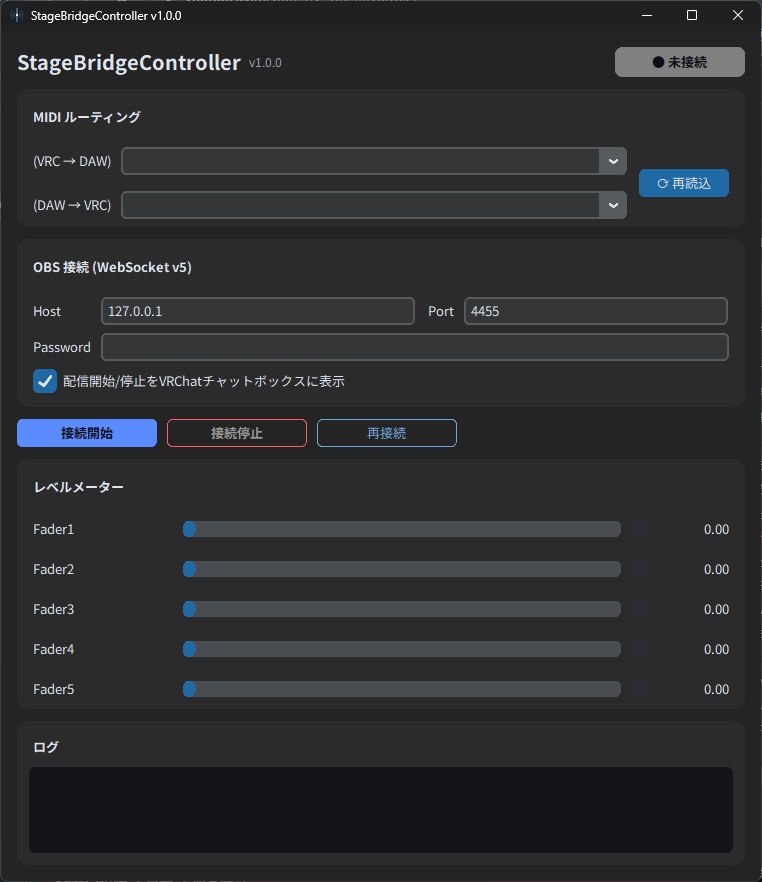Click the 未接続 connection status indicator
This screenshot has width=762, height=882.
pos(679,62)
